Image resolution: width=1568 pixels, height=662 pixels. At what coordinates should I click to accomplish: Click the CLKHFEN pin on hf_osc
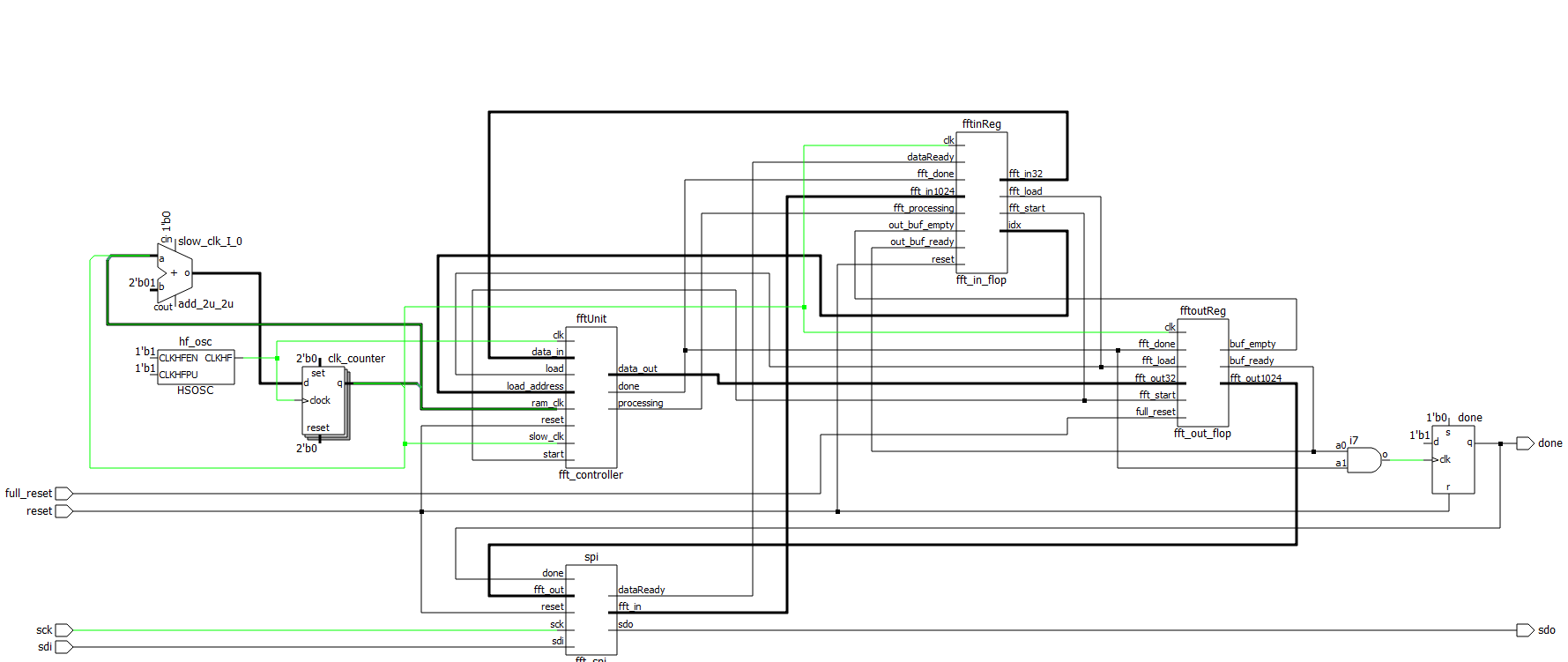178,358
